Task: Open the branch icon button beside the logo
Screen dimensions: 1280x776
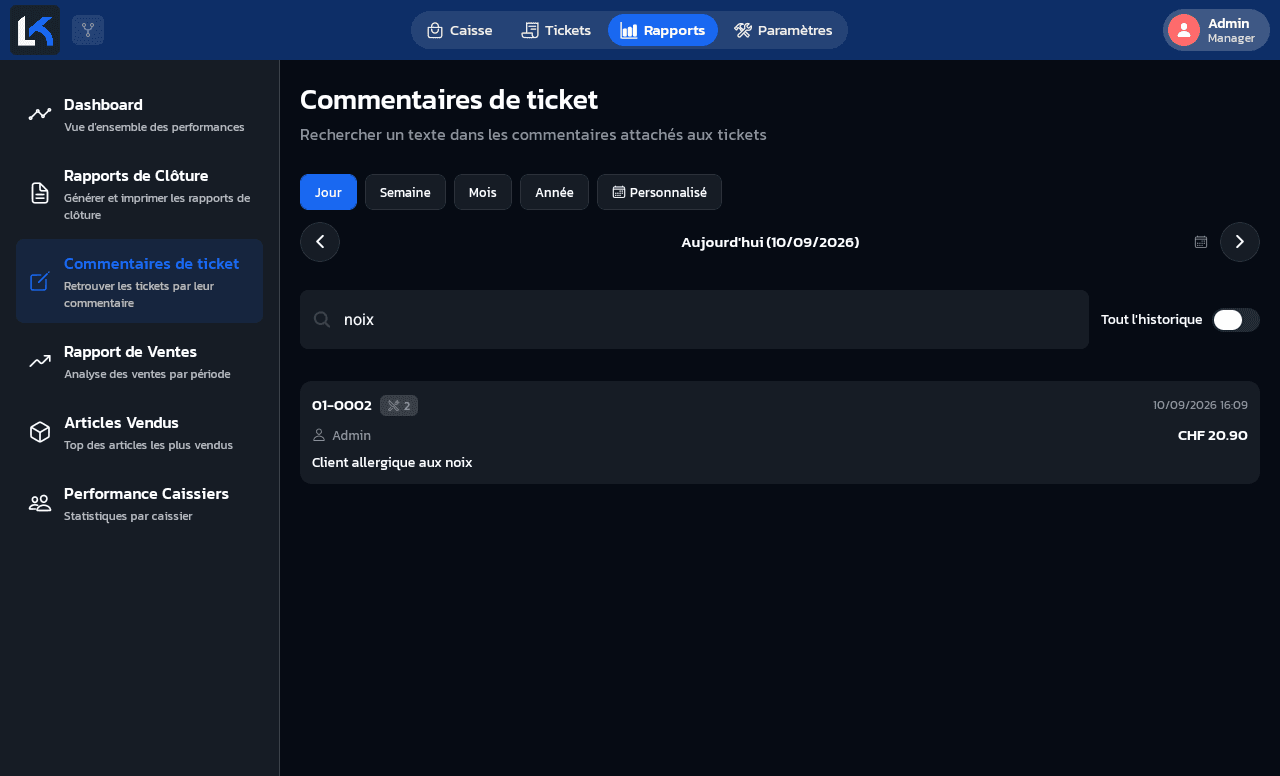Action: click(88, 30)
